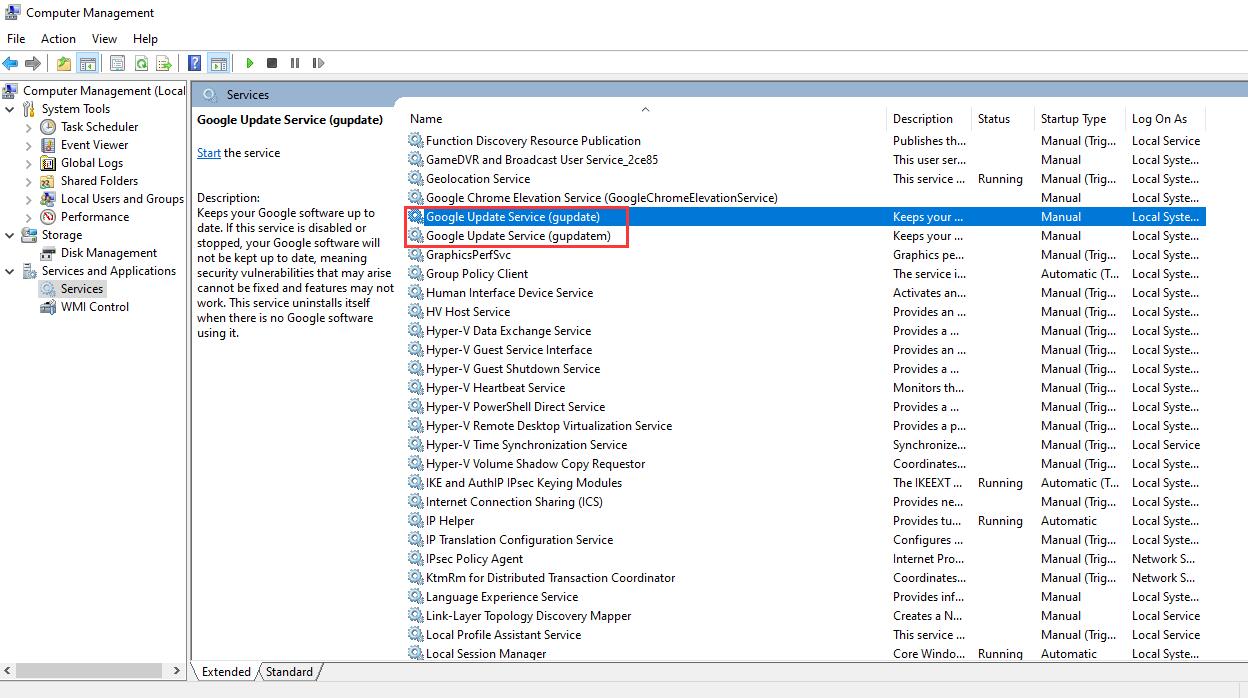The width and height of the screenshot is (1248, 698).
Task: Select Google Update Service (gupdate) row
Action: pos(805,217)
